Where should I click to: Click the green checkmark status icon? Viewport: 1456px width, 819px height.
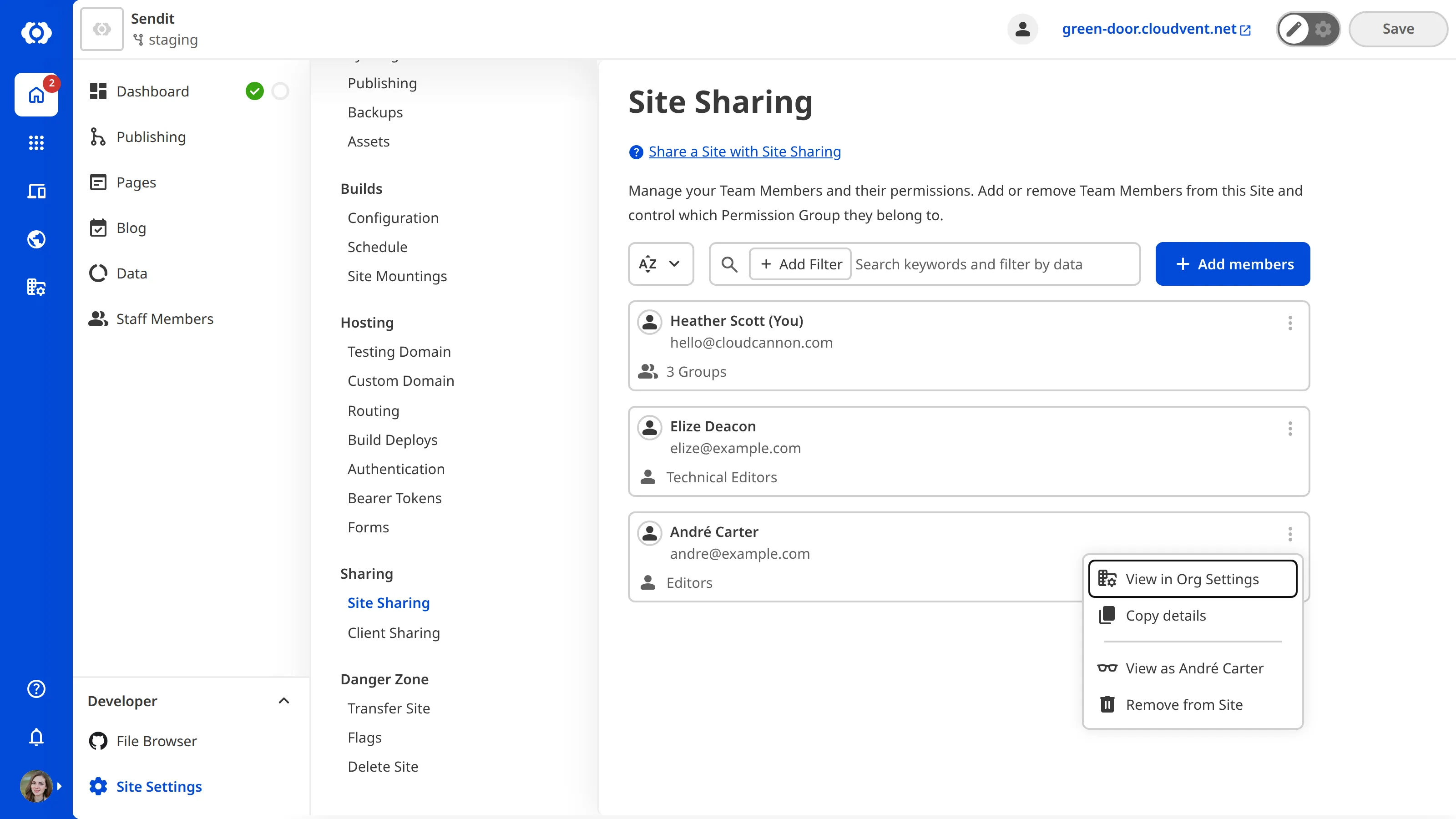(254, 91)
